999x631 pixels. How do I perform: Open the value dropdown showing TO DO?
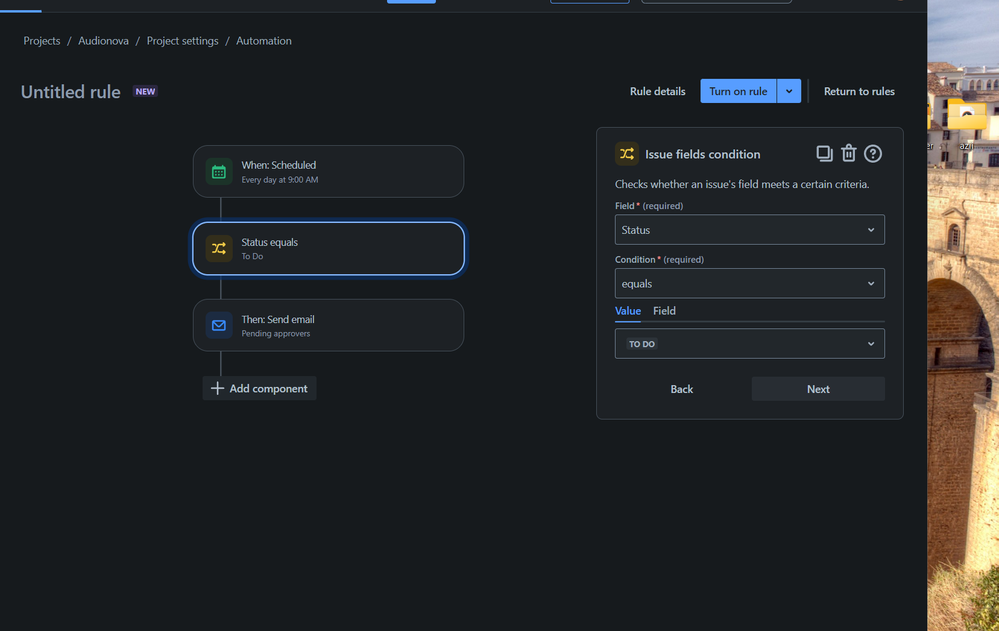click(749, 344)
